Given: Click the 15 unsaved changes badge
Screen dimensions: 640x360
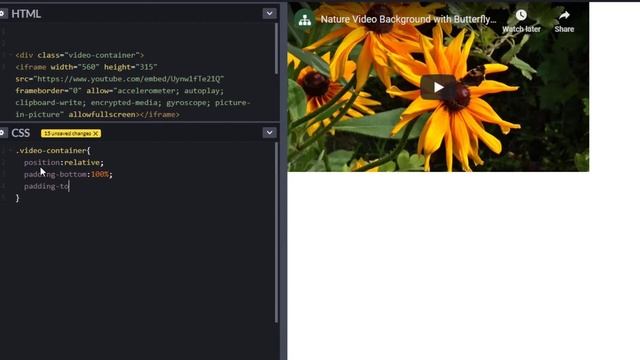Looking at the screenshot, I should click(x=71, y=133).
